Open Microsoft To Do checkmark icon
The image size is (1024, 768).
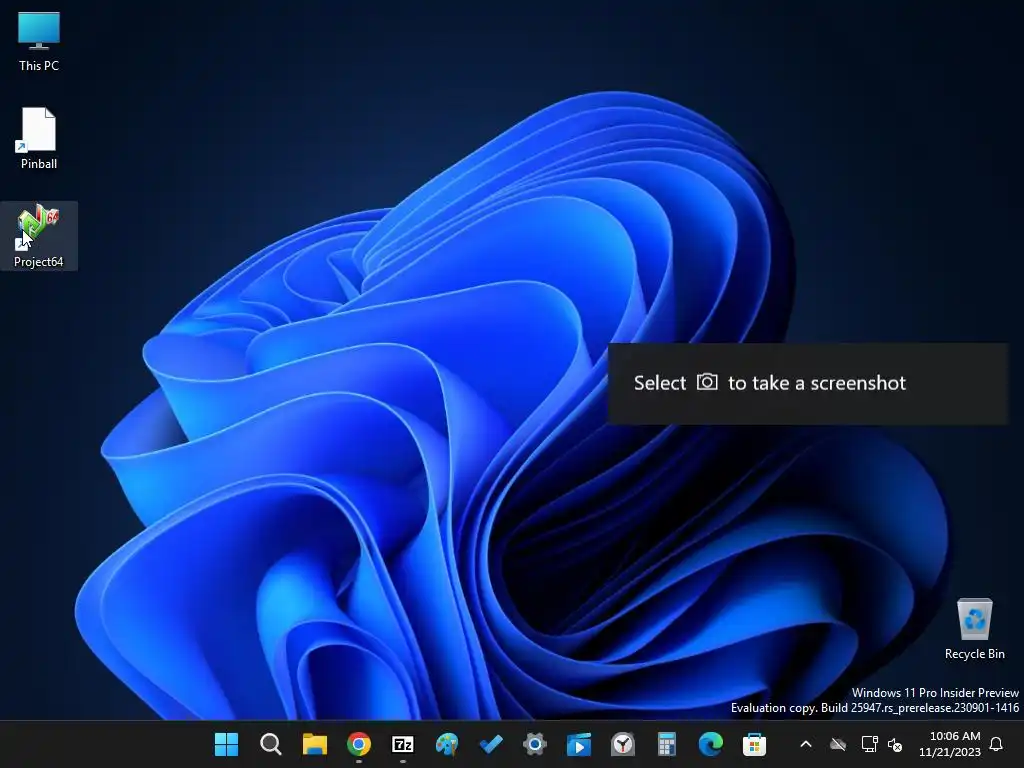pos(491,744)
